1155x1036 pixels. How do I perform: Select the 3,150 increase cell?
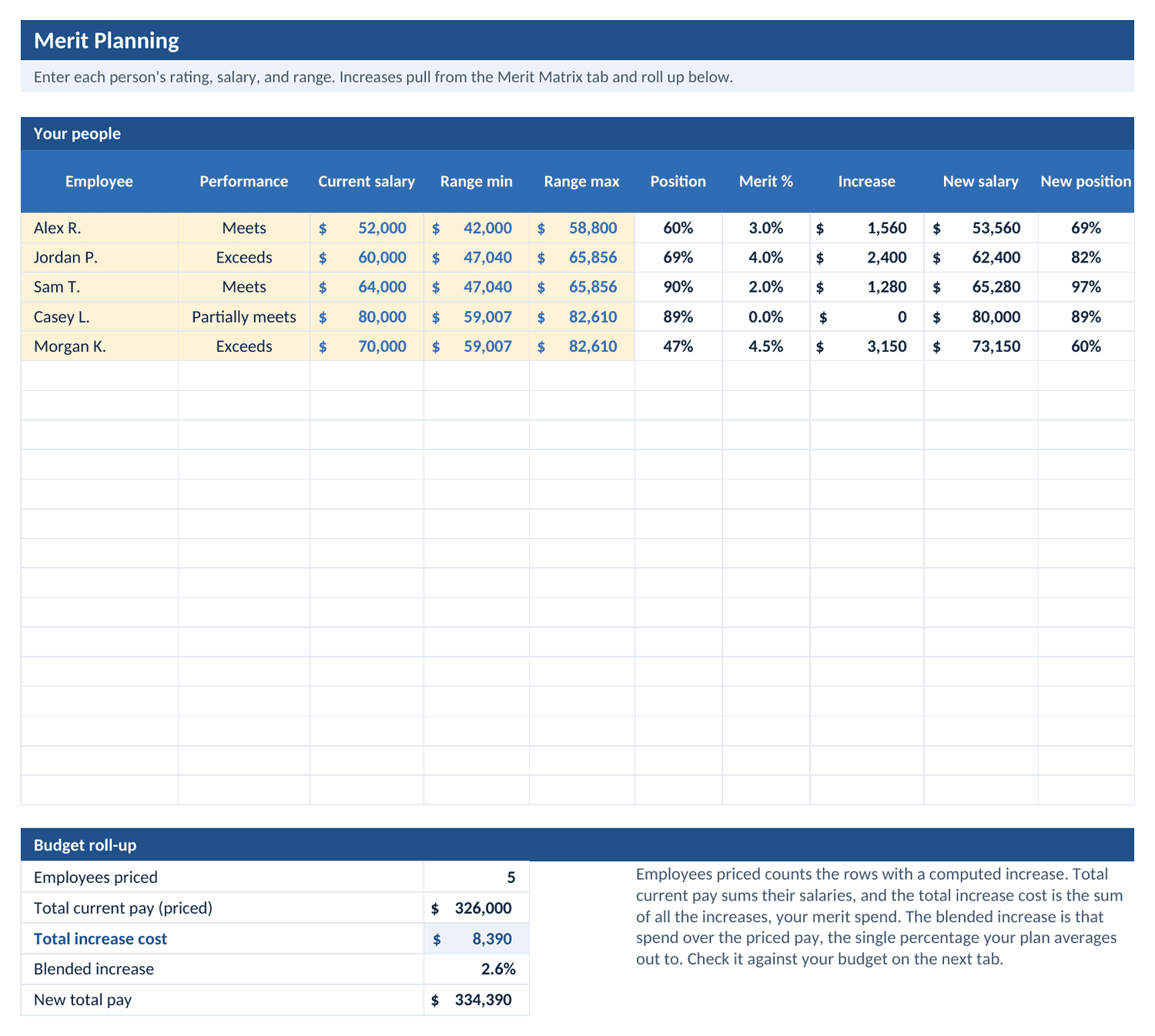pyautogui.click(x=867, y=346)
